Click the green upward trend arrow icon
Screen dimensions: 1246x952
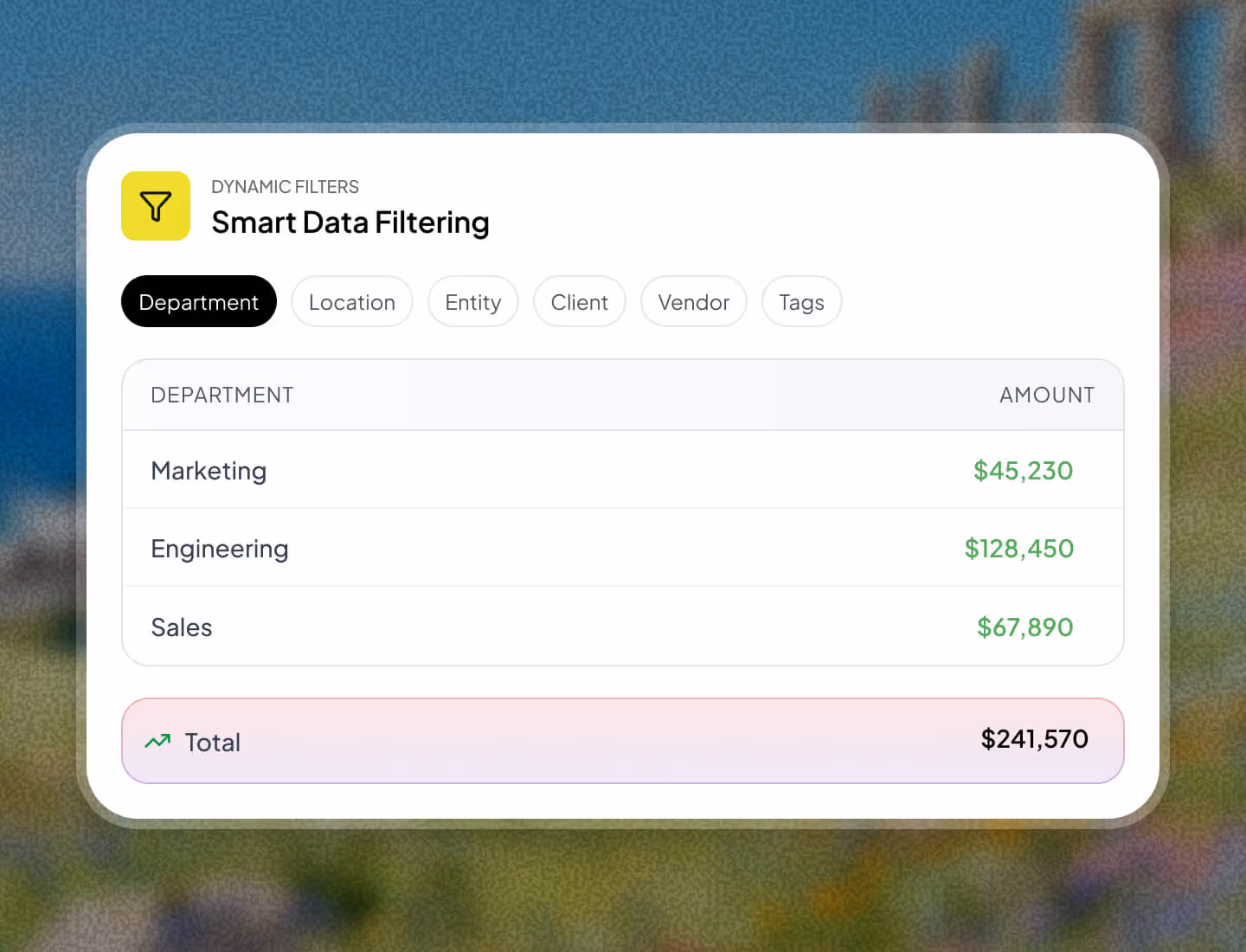click(157, 742)
